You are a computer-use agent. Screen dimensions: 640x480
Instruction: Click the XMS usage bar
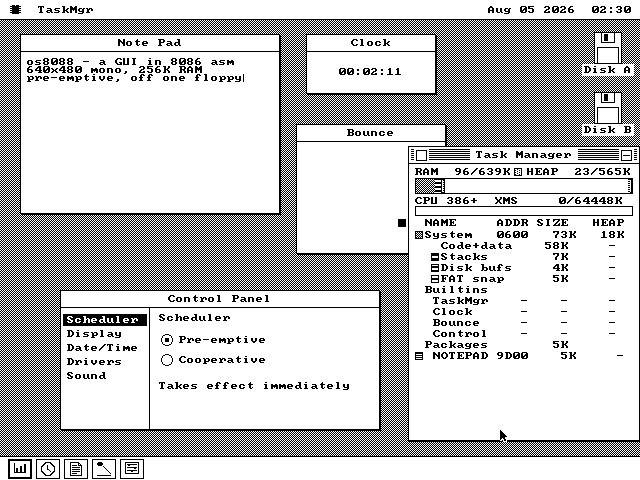(x=524, y=211)
